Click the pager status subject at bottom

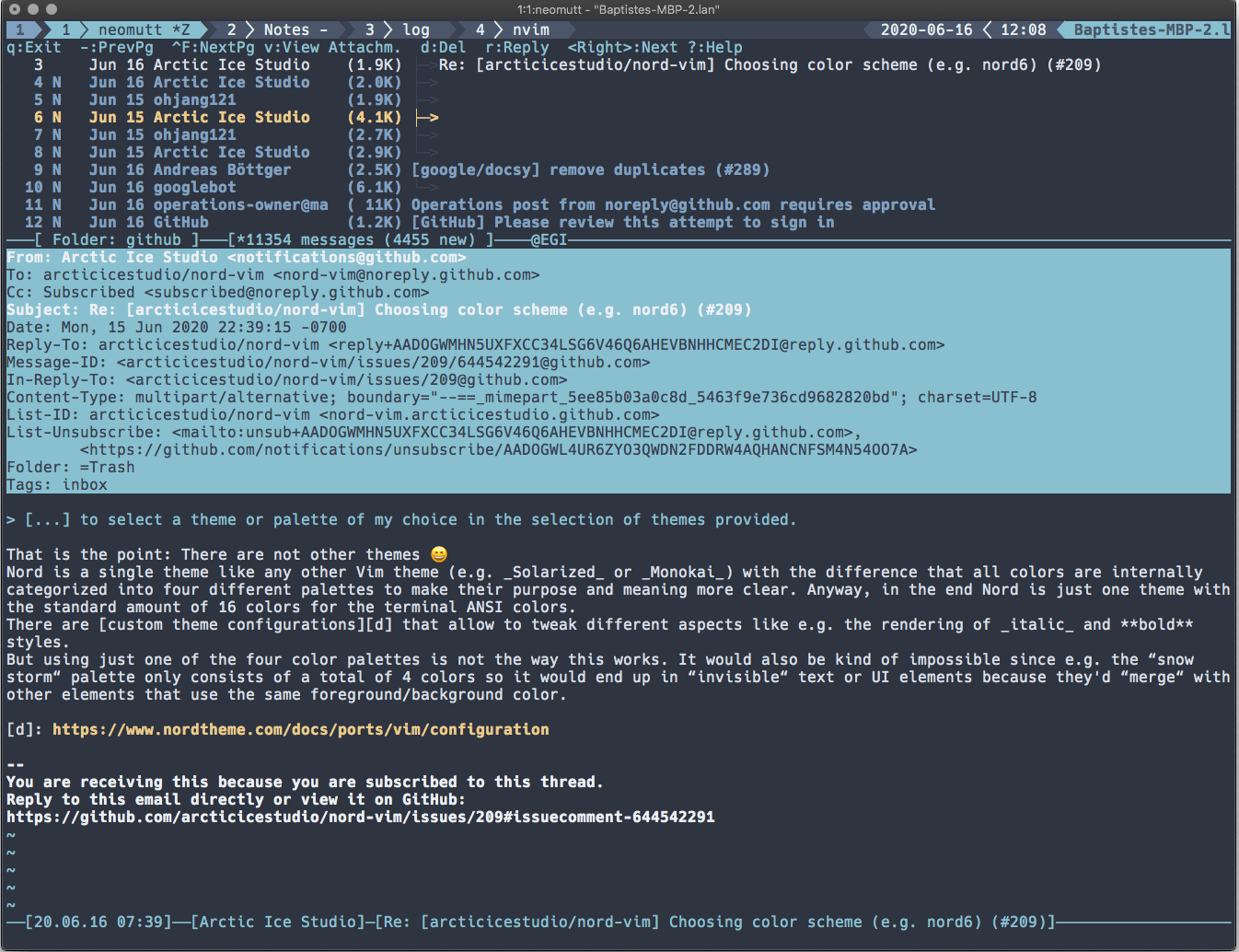click(x=715, y=922)
